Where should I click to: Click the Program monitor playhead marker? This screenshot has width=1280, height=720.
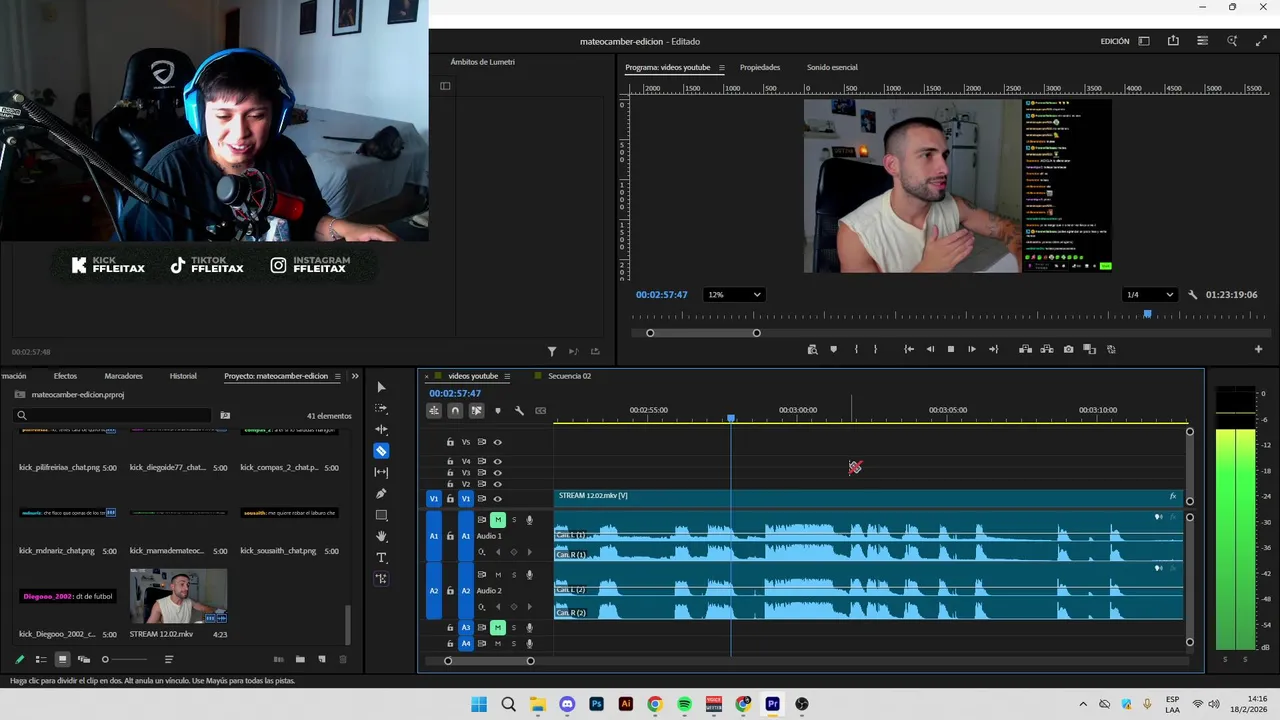[1147, 314]
